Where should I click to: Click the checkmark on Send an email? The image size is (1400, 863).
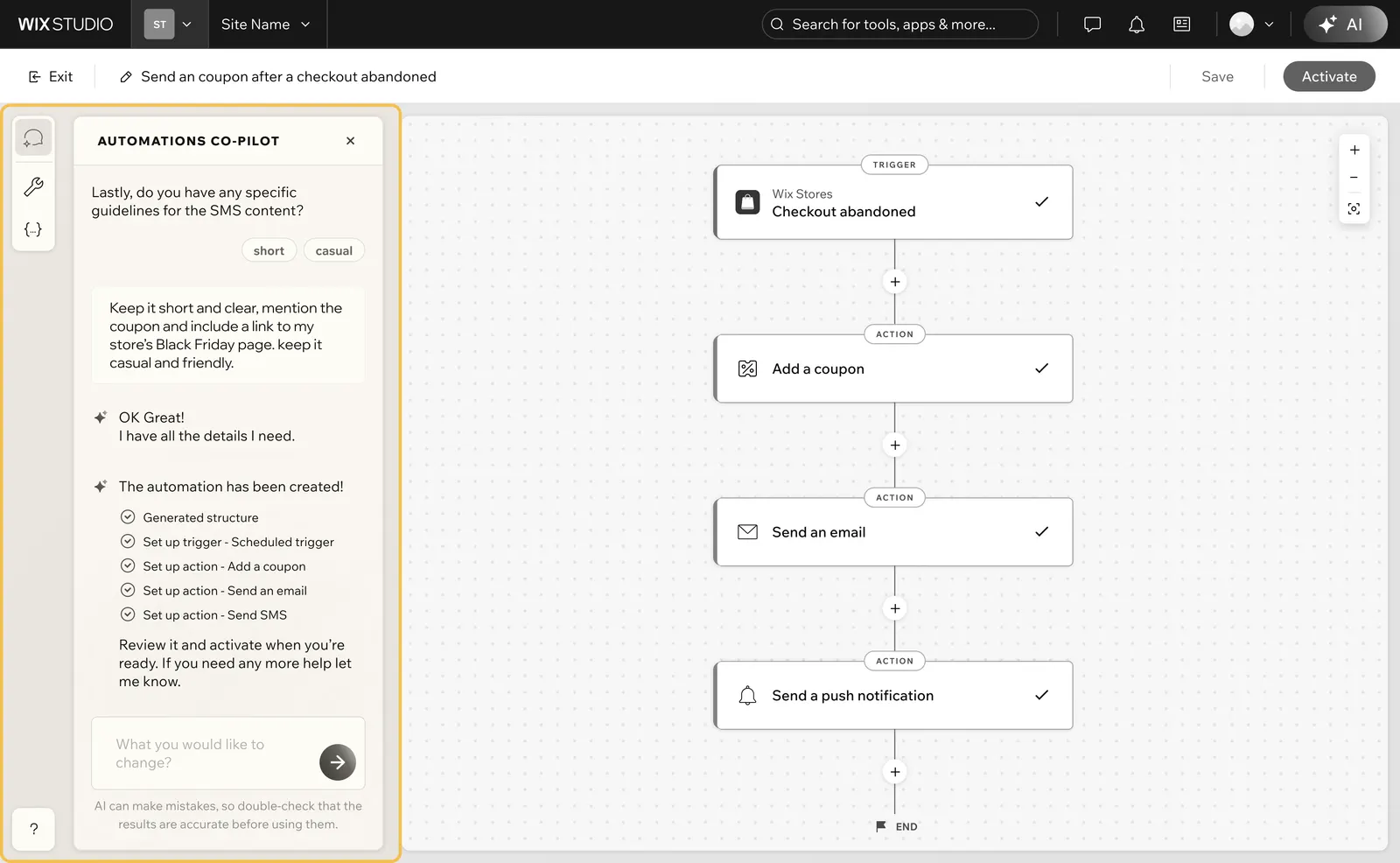(1041, 532)
